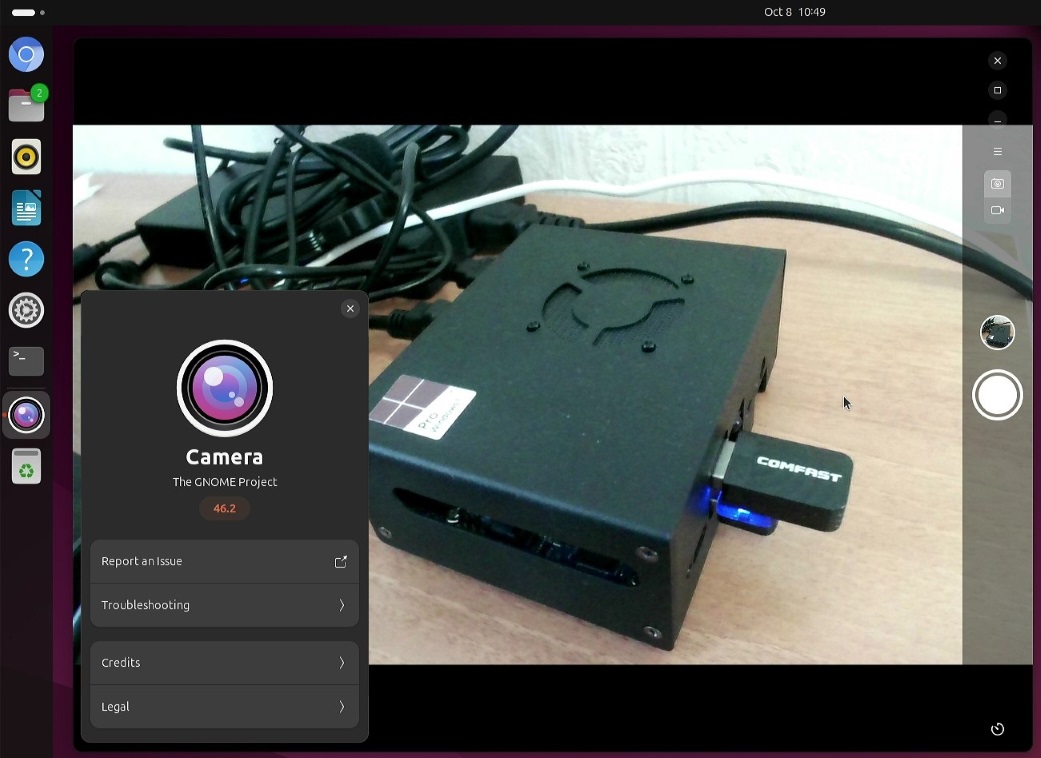Click the countdown timer icon
1041x758 pixels.
click(x=997, y=729)
